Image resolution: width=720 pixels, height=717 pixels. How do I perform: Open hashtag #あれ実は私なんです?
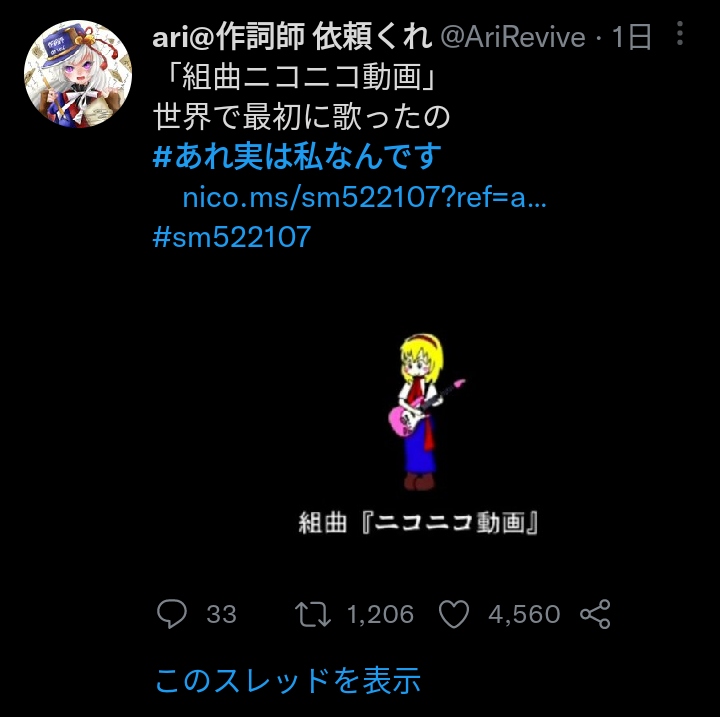point(297,157)
